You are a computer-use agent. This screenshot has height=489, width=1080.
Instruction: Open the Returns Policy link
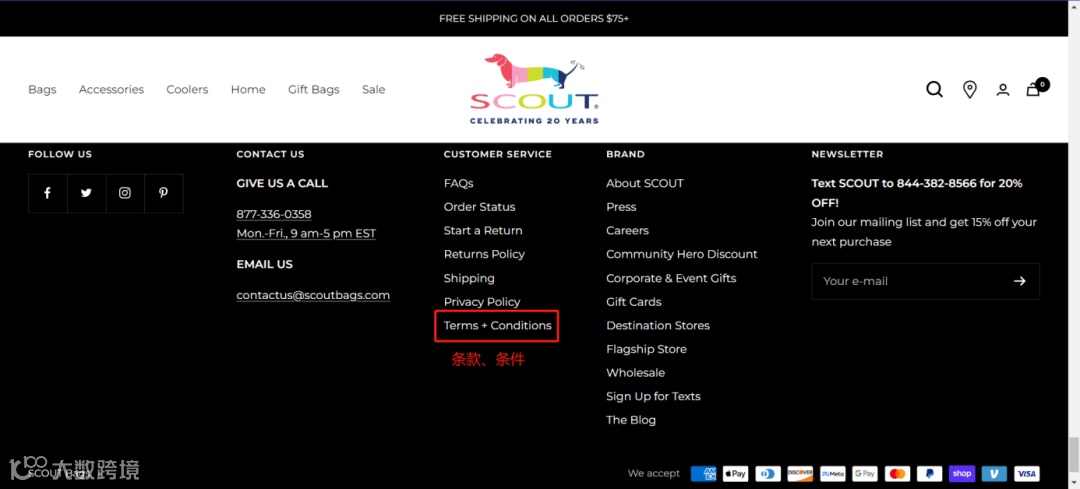point(484,254)
